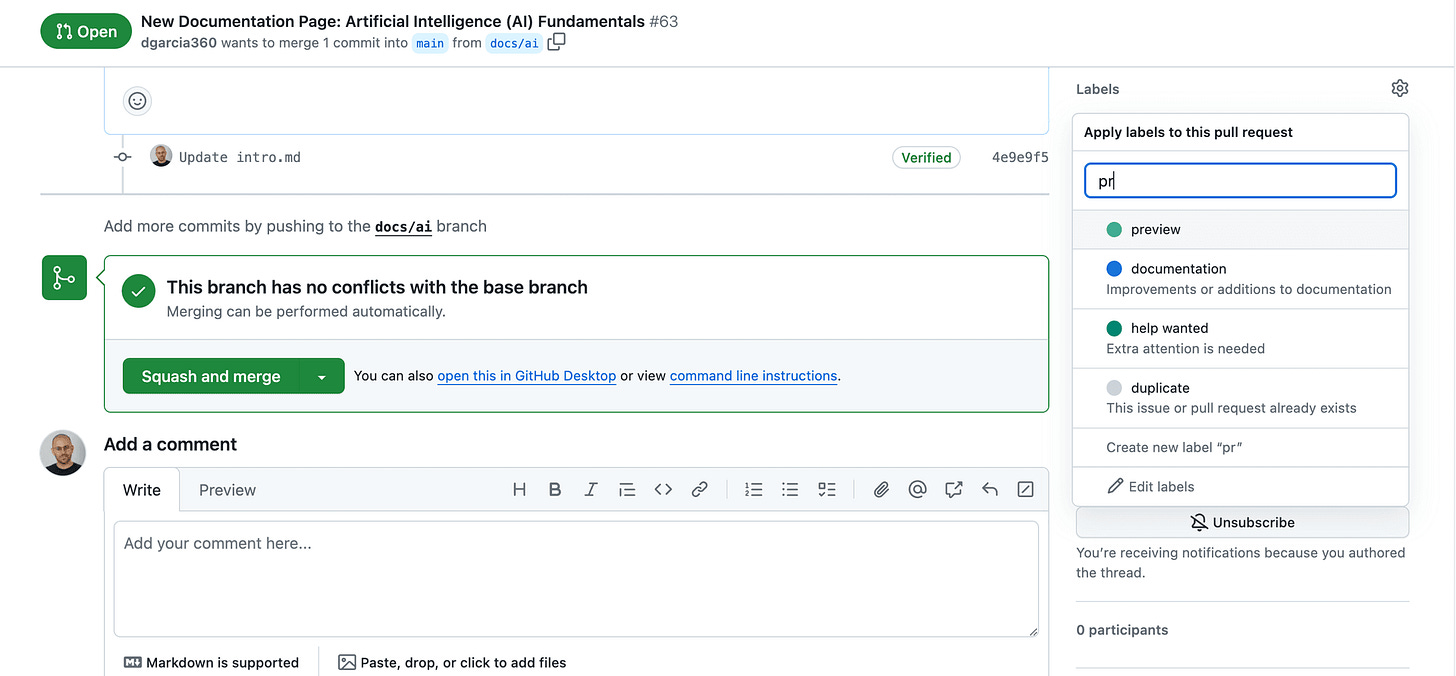Select the Write tab
The width and height of the screenshot is (1456, 676).
(142, 490)
